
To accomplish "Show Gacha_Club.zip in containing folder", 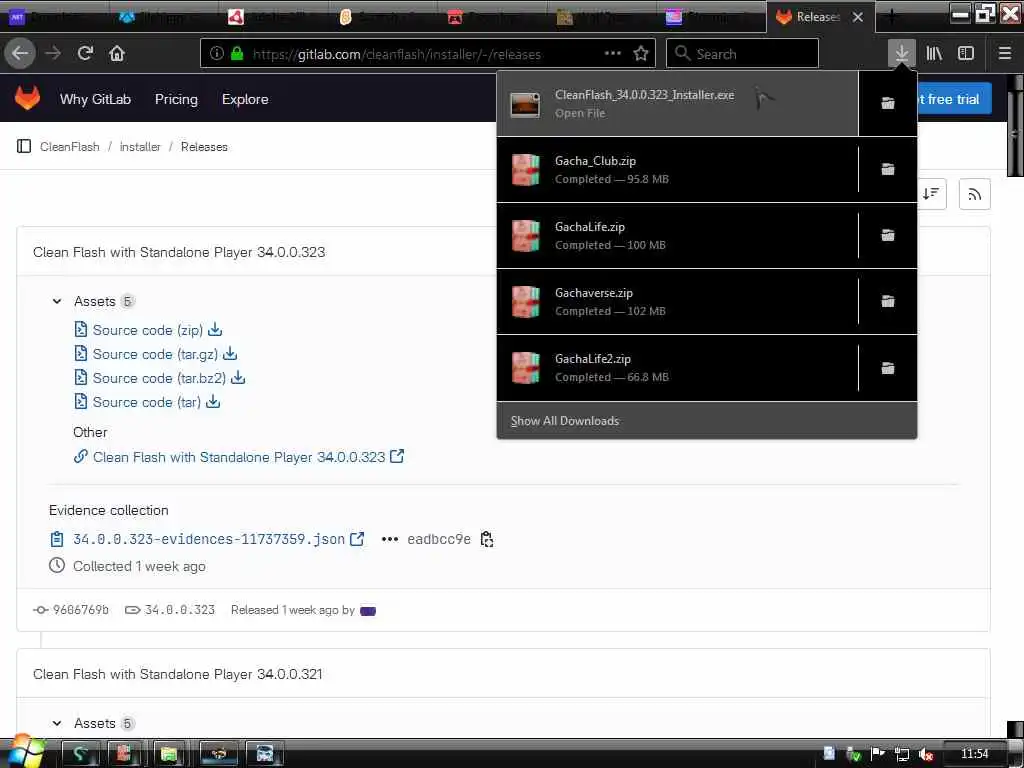I will point(888,169).
